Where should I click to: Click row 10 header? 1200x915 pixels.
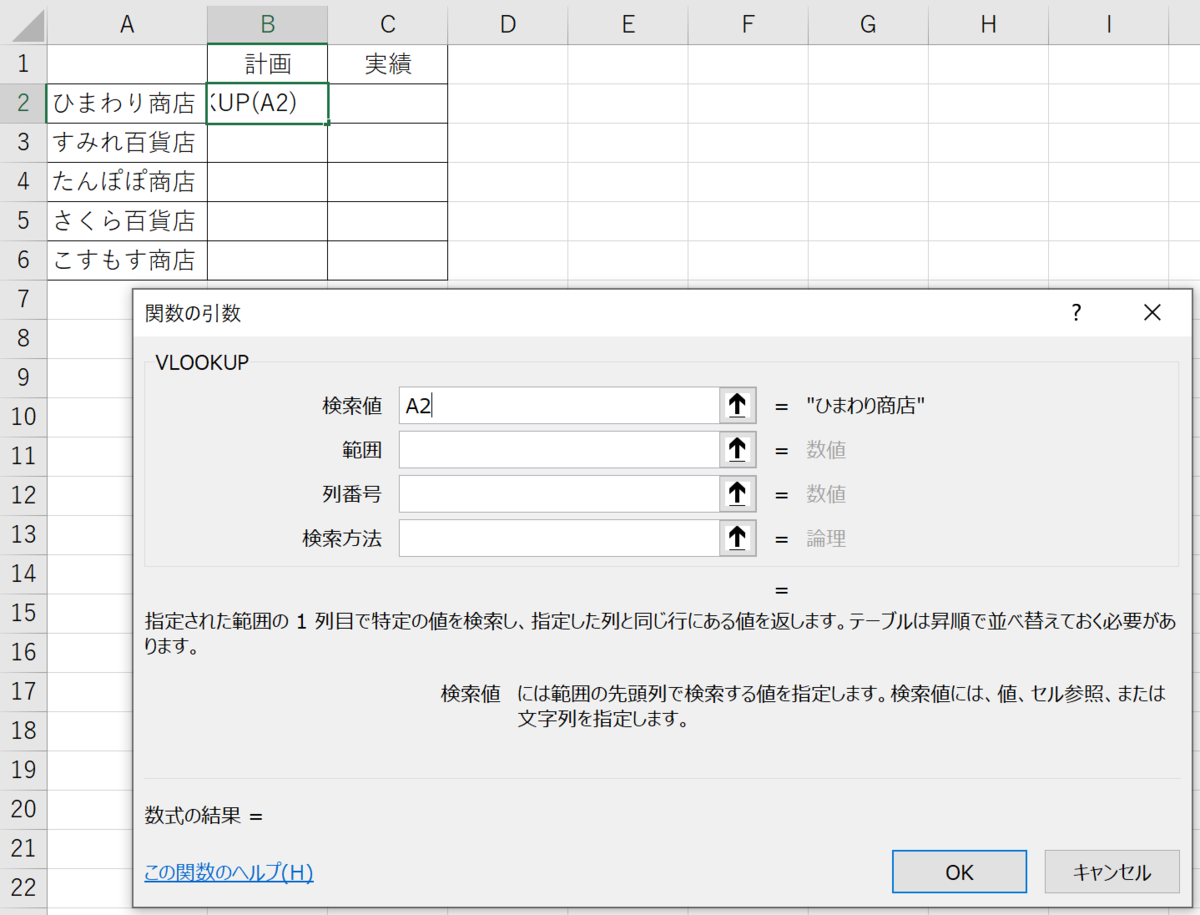click(22, 416)
